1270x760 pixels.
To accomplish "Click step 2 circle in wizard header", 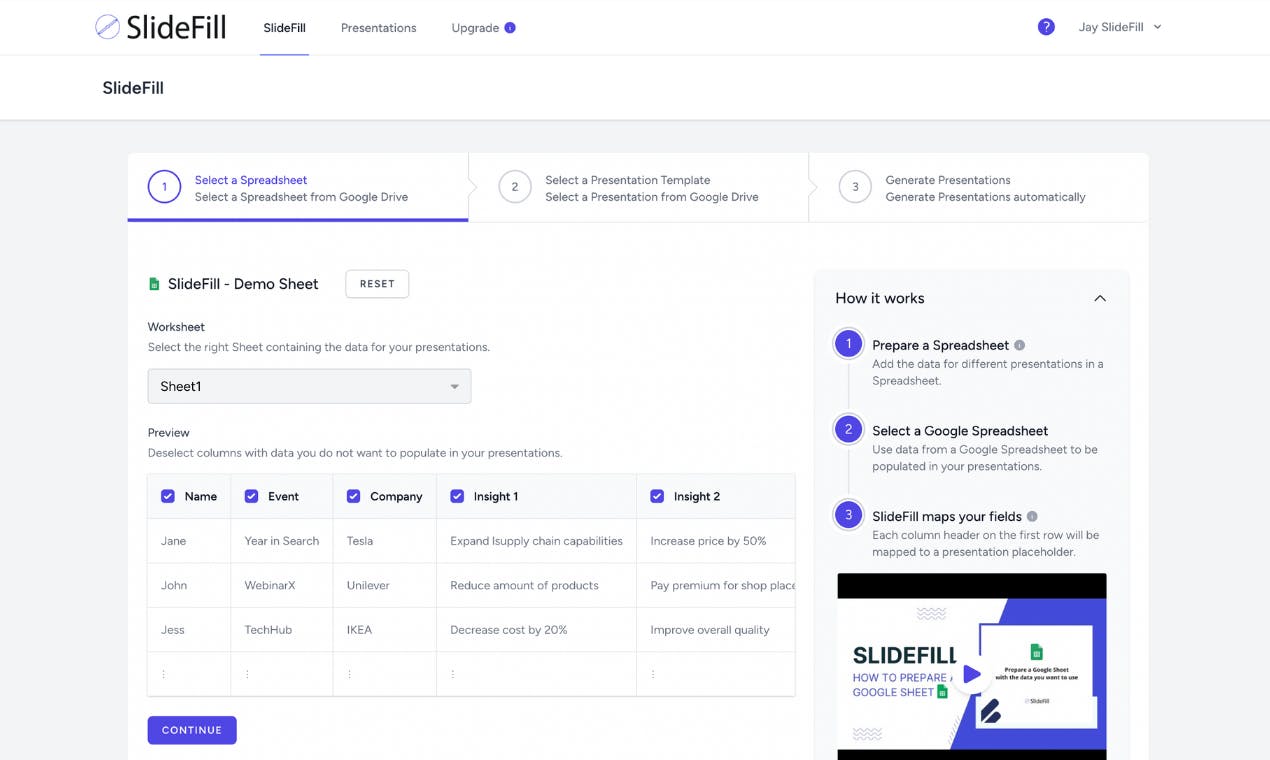I will click(515, 187).
